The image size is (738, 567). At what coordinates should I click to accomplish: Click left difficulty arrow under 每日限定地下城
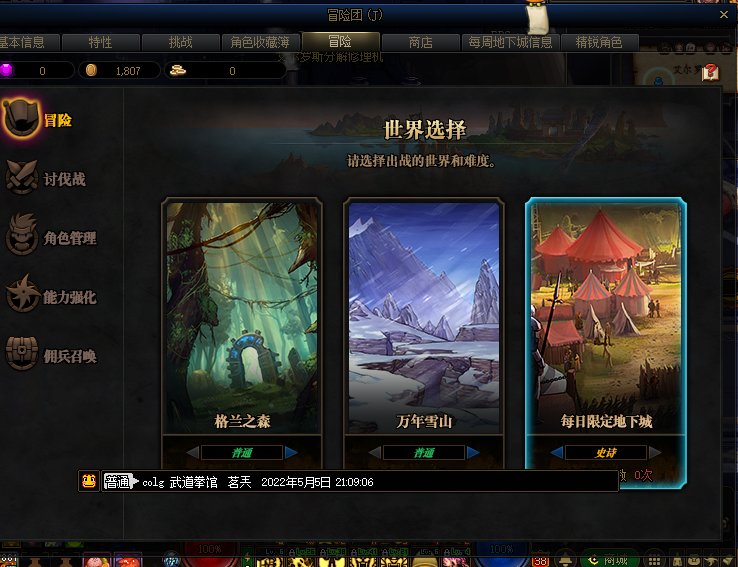point(556,452)
